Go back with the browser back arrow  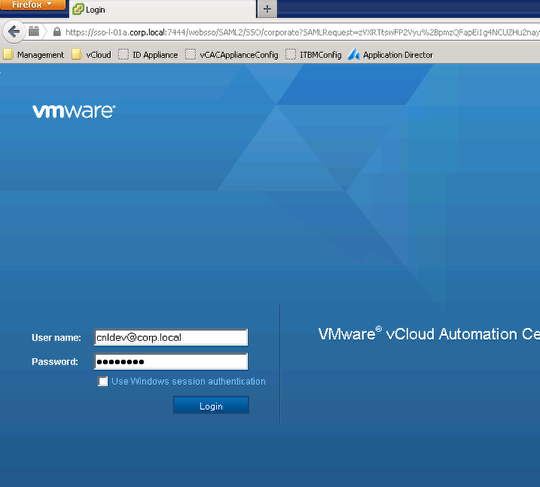[14, 32]
